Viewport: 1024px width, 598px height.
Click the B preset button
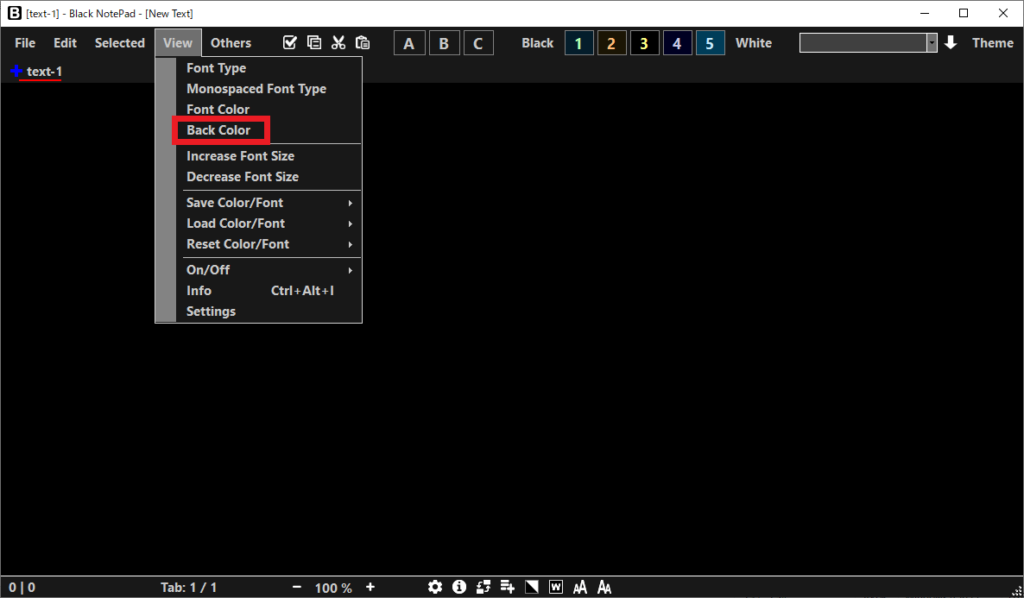click(444, 43)
